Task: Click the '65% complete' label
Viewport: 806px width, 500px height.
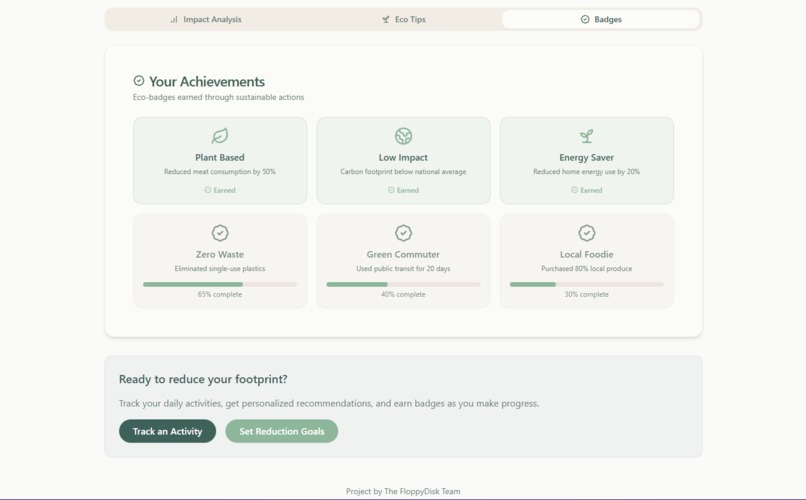Action: click(x=220, y=294)
